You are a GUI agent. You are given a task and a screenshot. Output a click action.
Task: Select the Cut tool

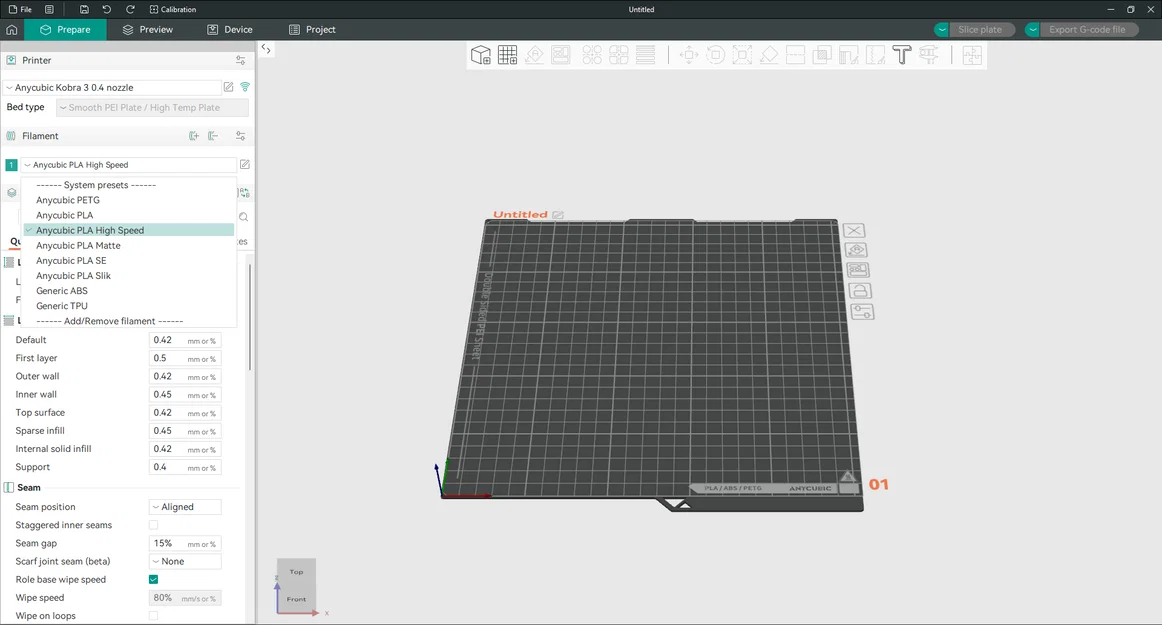795,55
